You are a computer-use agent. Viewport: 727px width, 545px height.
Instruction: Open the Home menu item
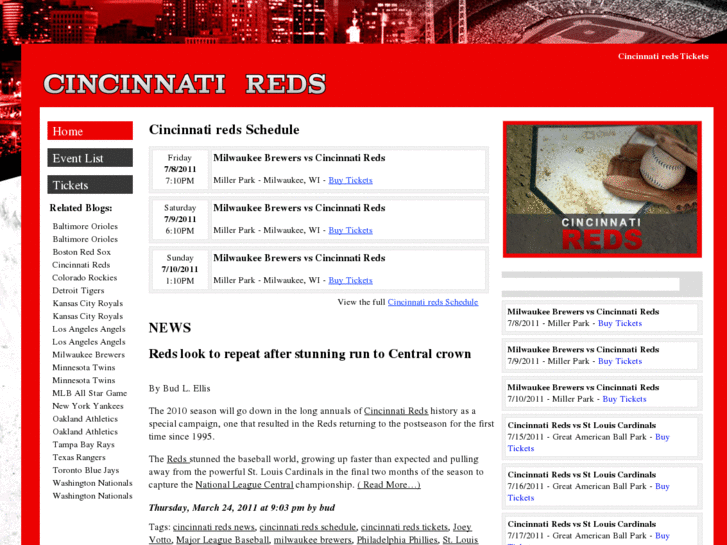point(90,131)
